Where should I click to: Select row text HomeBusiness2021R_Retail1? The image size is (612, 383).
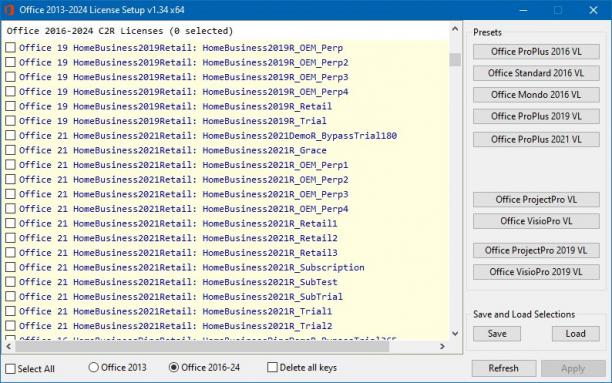tap(270, 223)
